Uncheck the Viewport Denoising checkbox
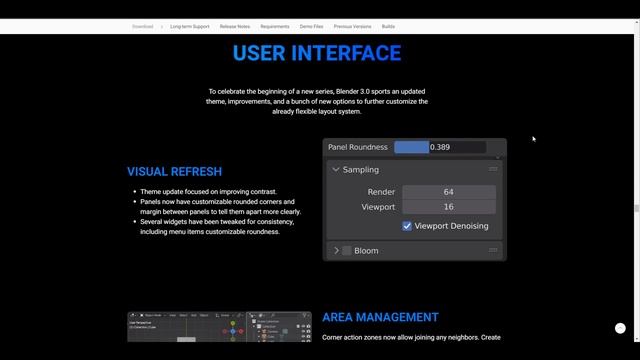The width and height of the screenshot is (640, 360). click(x=407, y=226)
